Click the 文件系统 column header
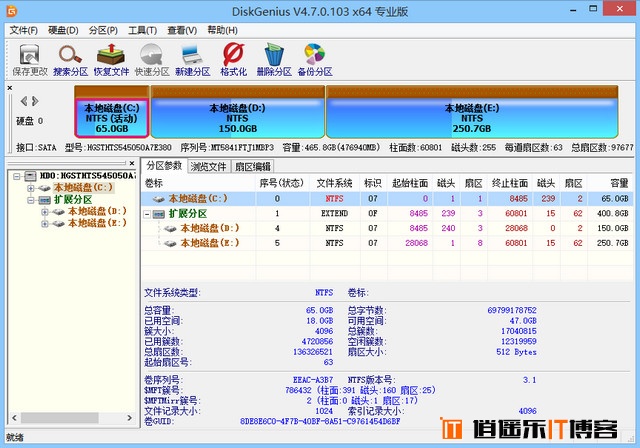Screen dimensions: 640x448 click(x=334, y=184)
